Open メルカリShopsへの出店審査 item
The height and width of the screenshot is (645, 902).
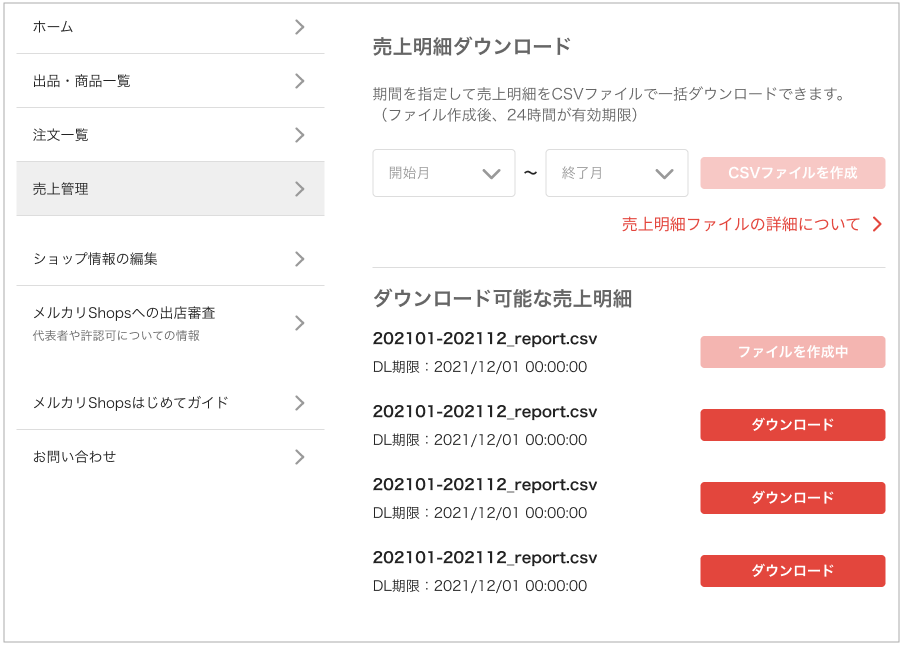pyautogui.click(x=170, y=323)
